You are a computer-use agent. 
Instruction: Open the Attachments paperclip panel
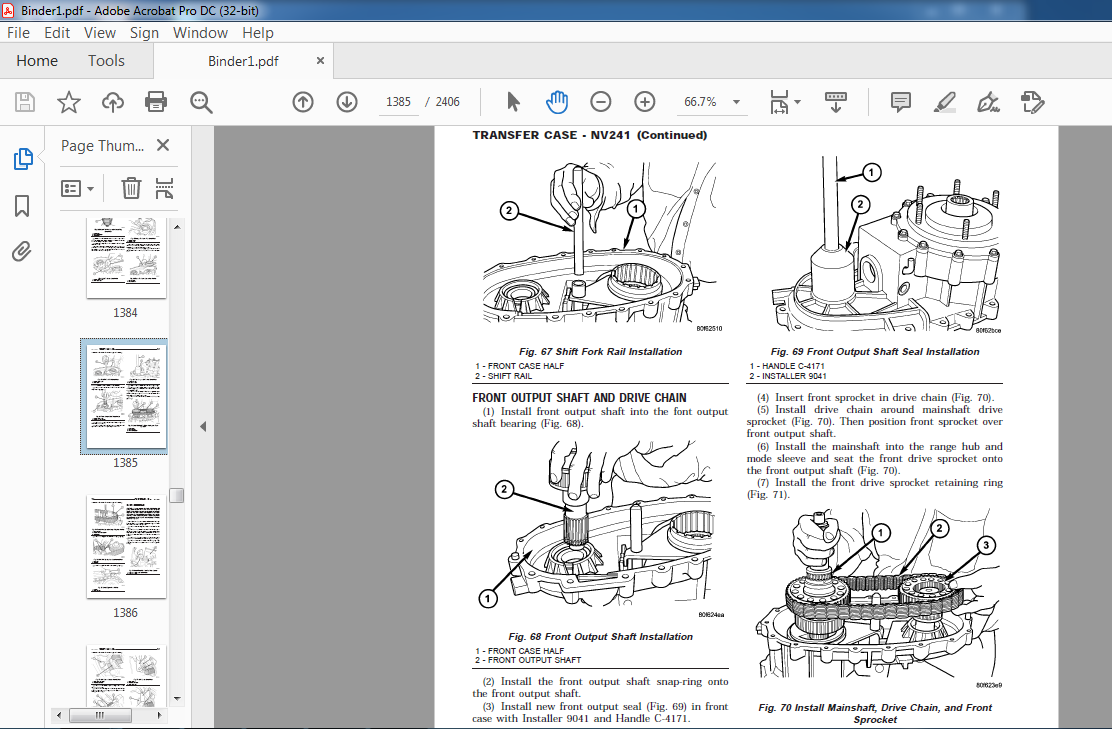22,252
